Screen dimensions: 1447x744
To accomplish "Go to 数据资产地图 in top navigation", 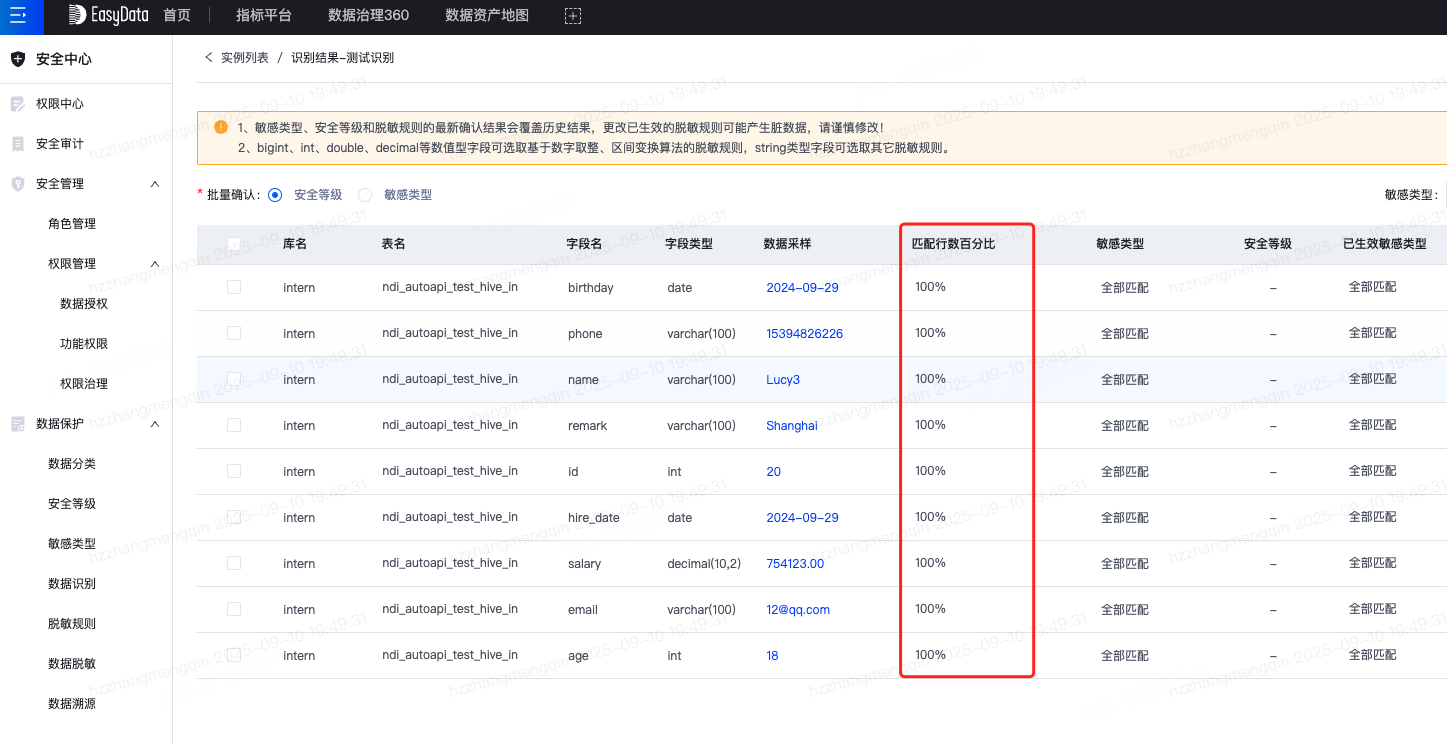I will coord(487,16).
